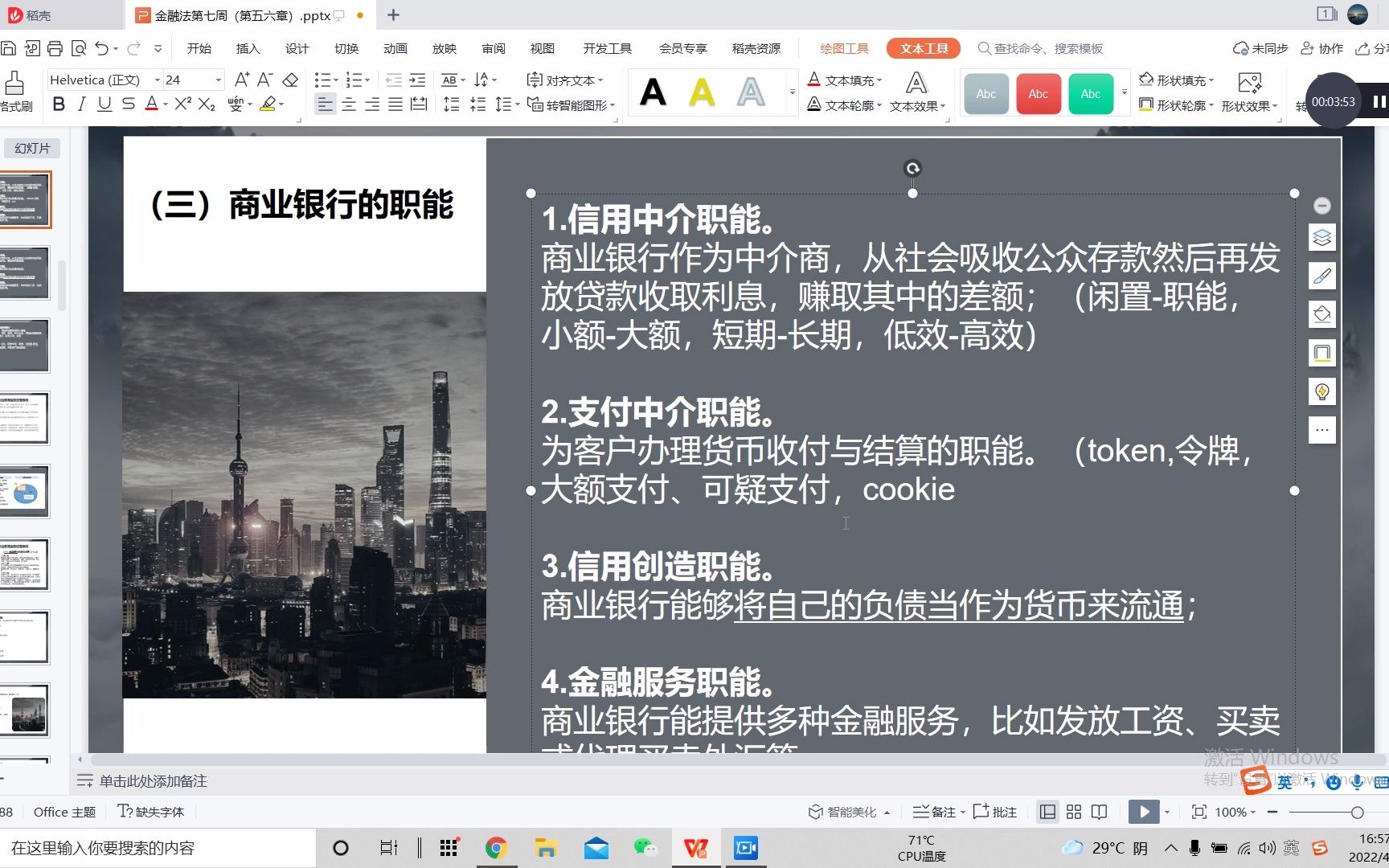Image resolution: width=1389 pixels, height=868 pixels.
Task: Pause the screen recording
Action: pos(1379,101)
